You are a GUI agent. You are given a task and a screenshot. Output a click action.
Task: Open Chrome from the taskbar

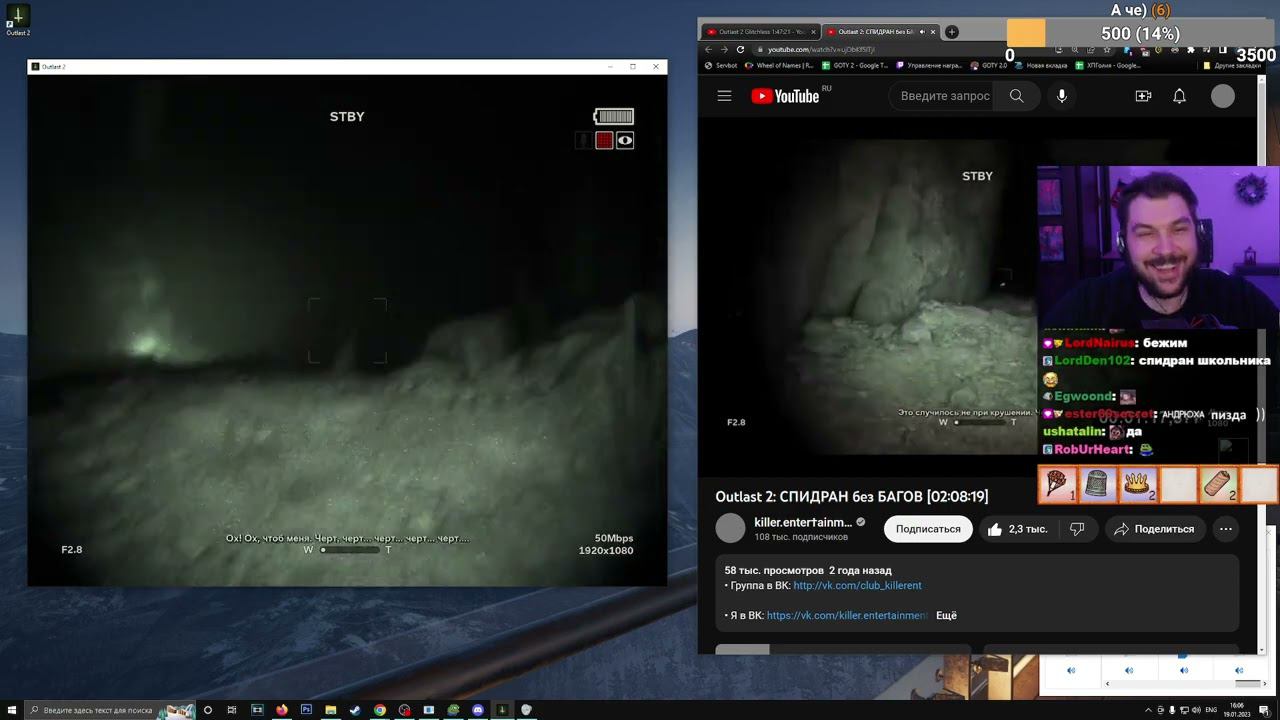380,710
